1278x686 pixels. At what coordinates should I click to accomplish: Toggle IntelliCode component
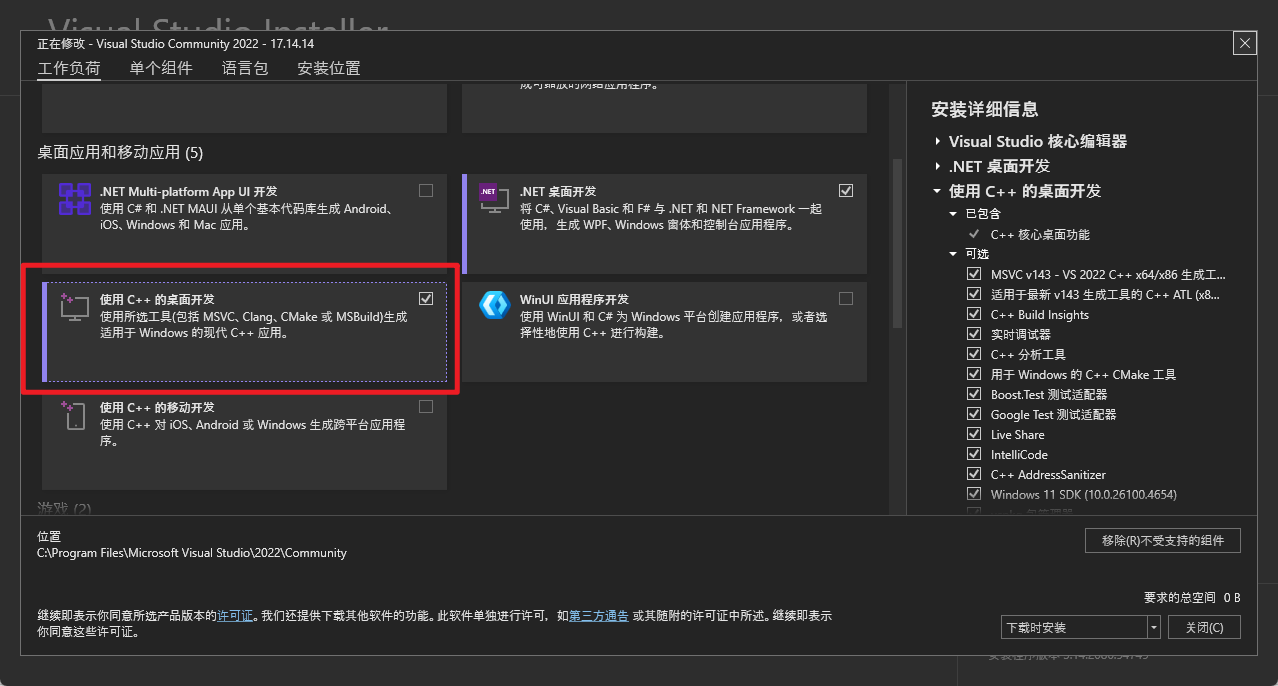tap(974, 454)
